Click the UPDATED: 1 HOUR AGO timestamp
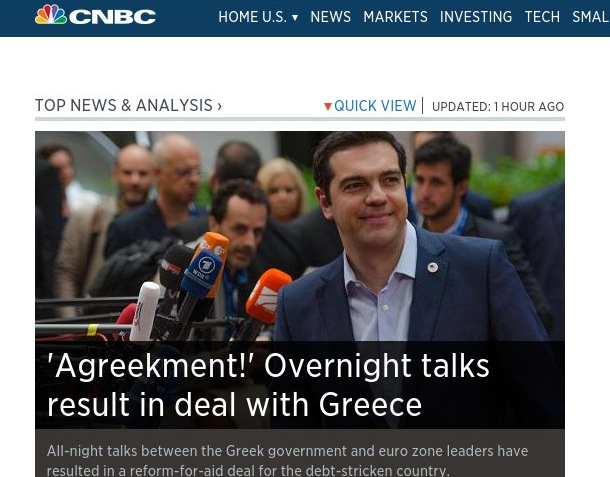The width and height of the screenshot is (610, 477). coord(498,107)
